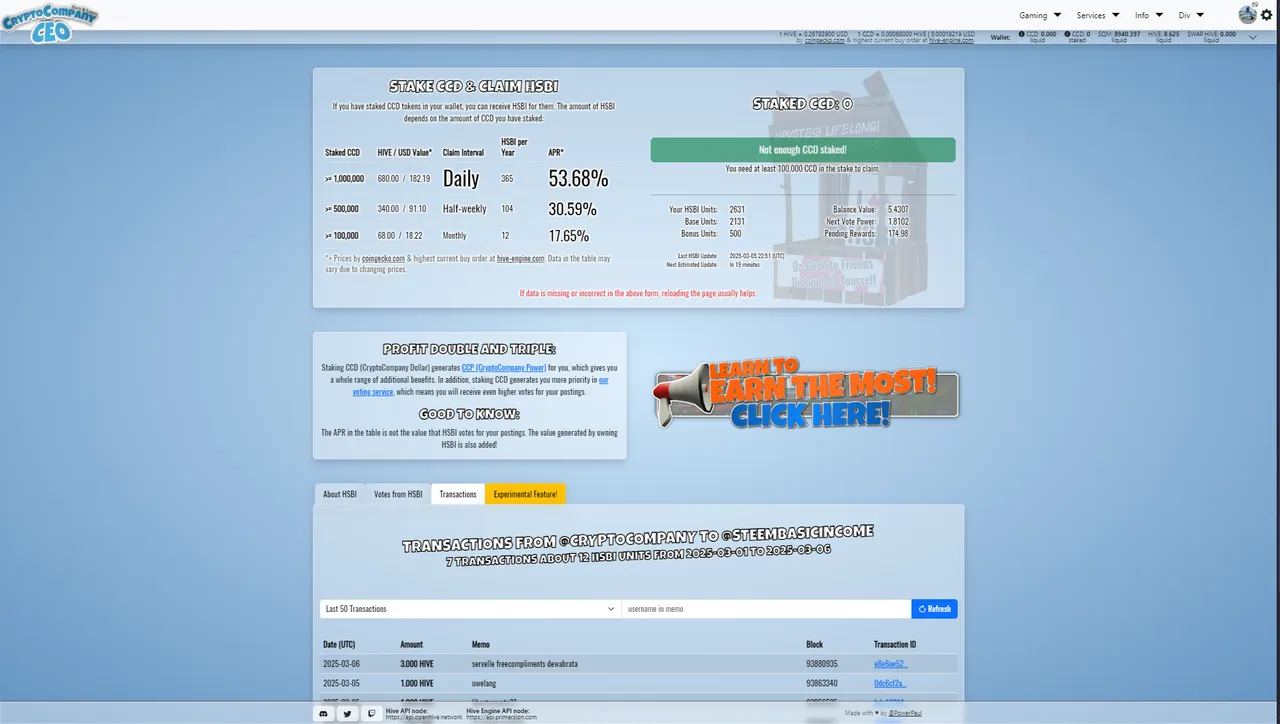Click the >= 100,000 staked CCD cell

tap(342, 236)
